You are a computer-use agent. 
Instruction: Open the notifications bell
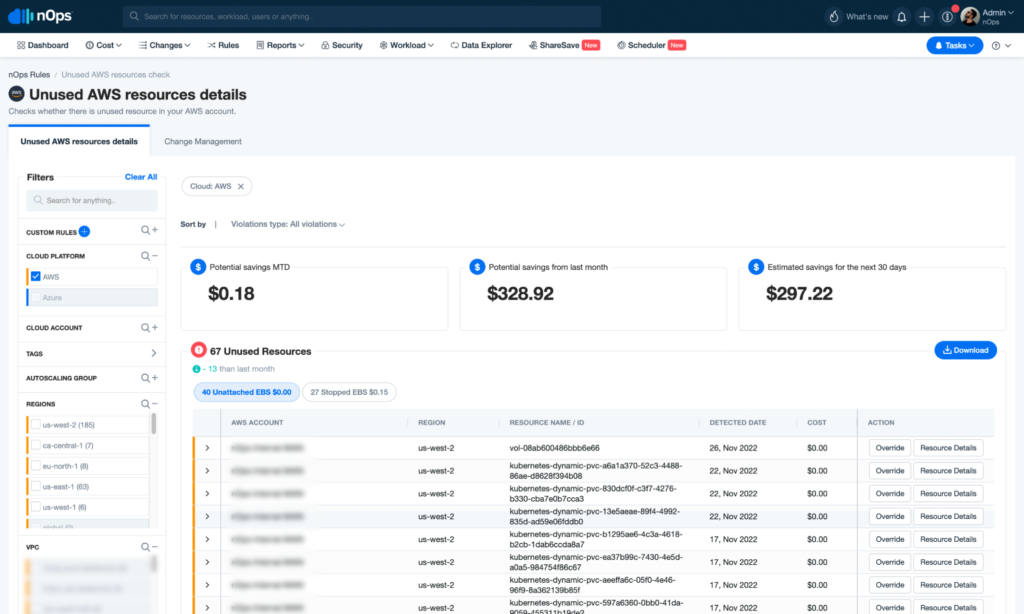(x=902, y=17)
